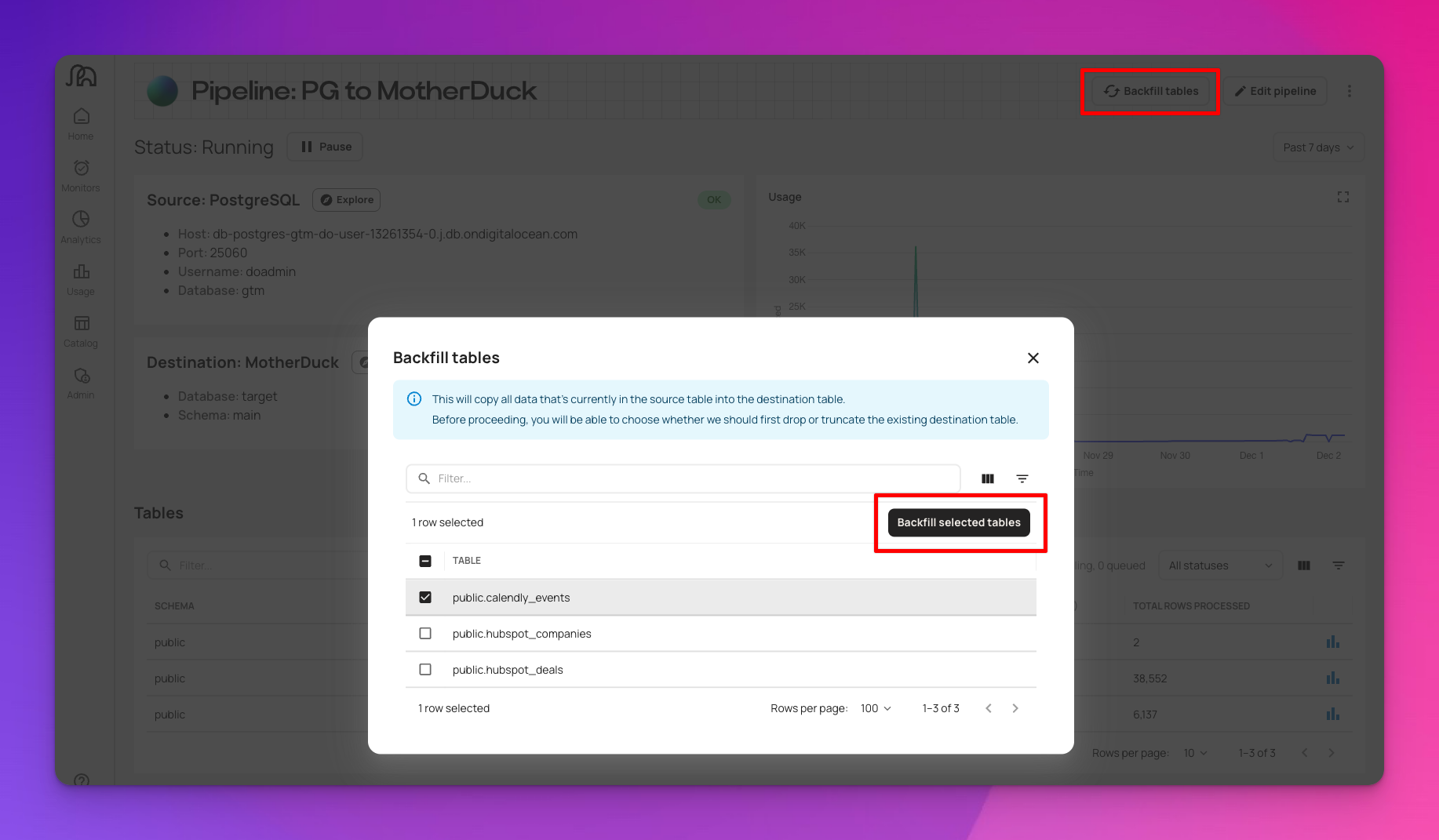
Task: Open the chart icon for the row with 6,137 rows processed
Action: pos(1333,714)
